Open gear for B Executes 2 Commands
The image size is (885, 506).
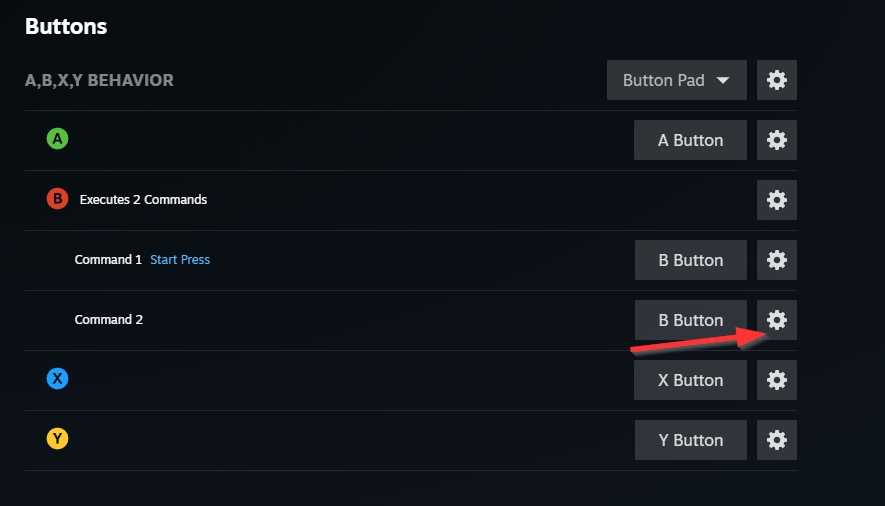(x=776, y=200)
